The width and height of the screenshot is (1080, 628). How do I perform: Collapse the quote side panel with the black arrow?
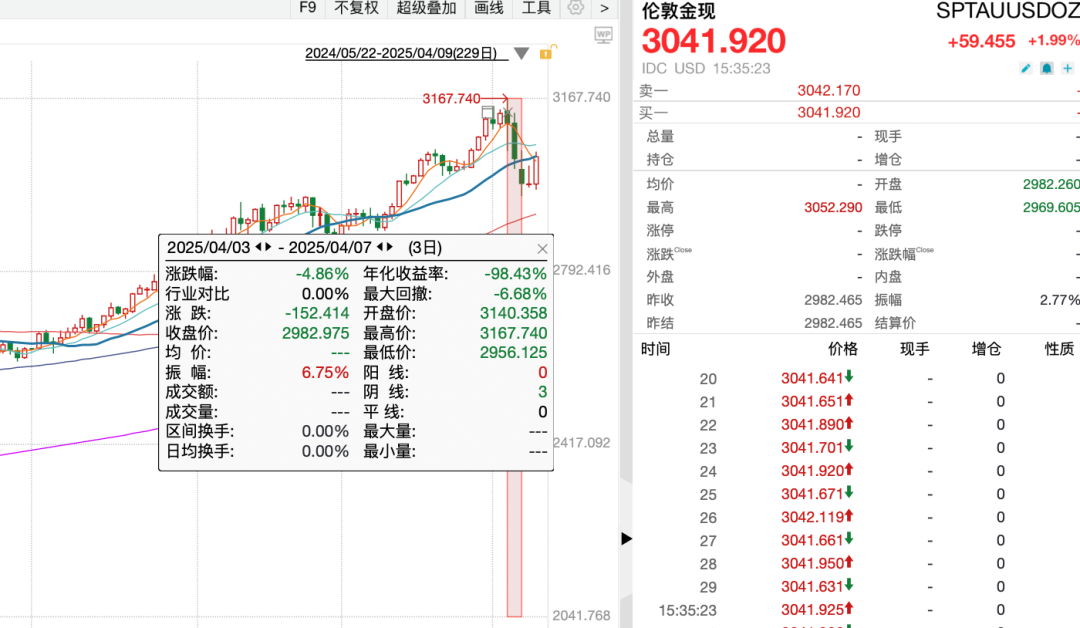626,538
